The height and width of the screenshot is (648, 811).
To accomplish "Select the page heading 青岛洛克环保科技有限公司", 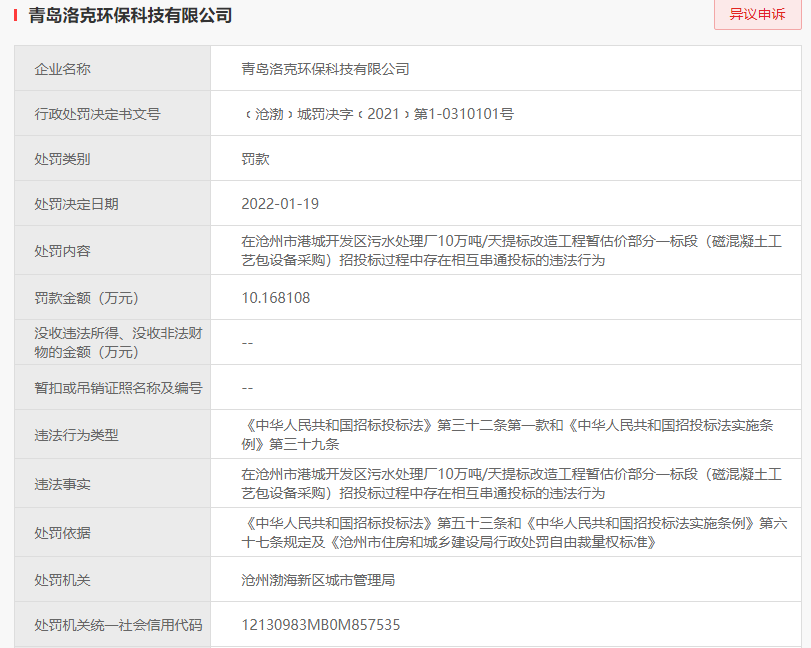I will point(130,16).
